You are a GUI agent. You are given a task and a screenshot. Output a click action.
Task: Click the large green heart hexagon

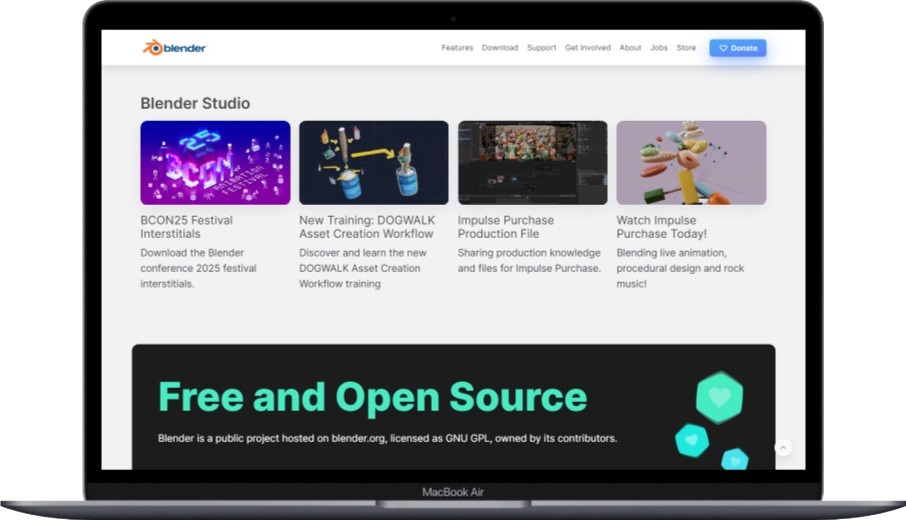tap(719, 398)
